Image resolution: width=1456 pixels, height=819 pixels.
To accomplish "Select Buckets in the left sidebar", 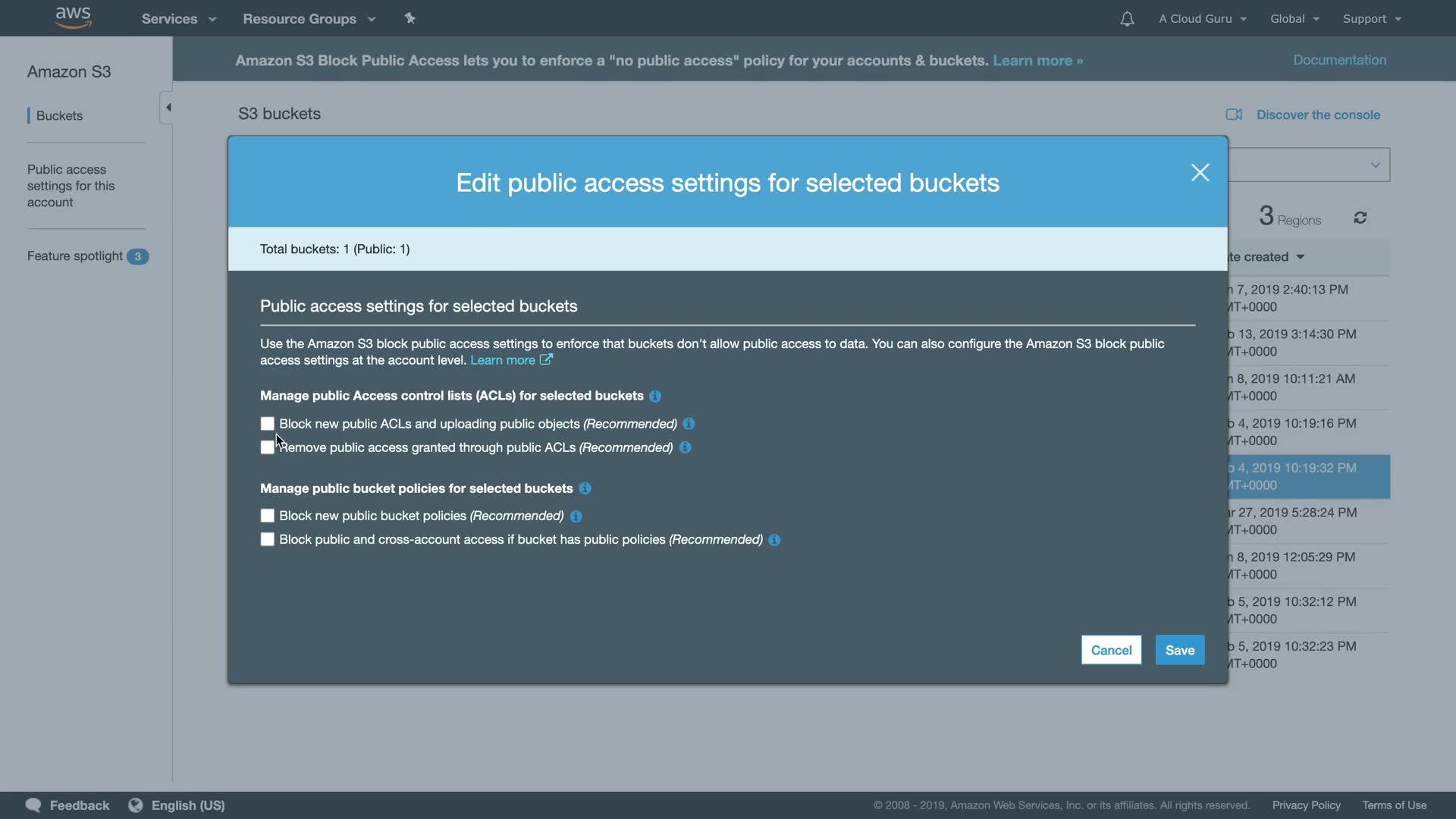I will coord(59,115).
